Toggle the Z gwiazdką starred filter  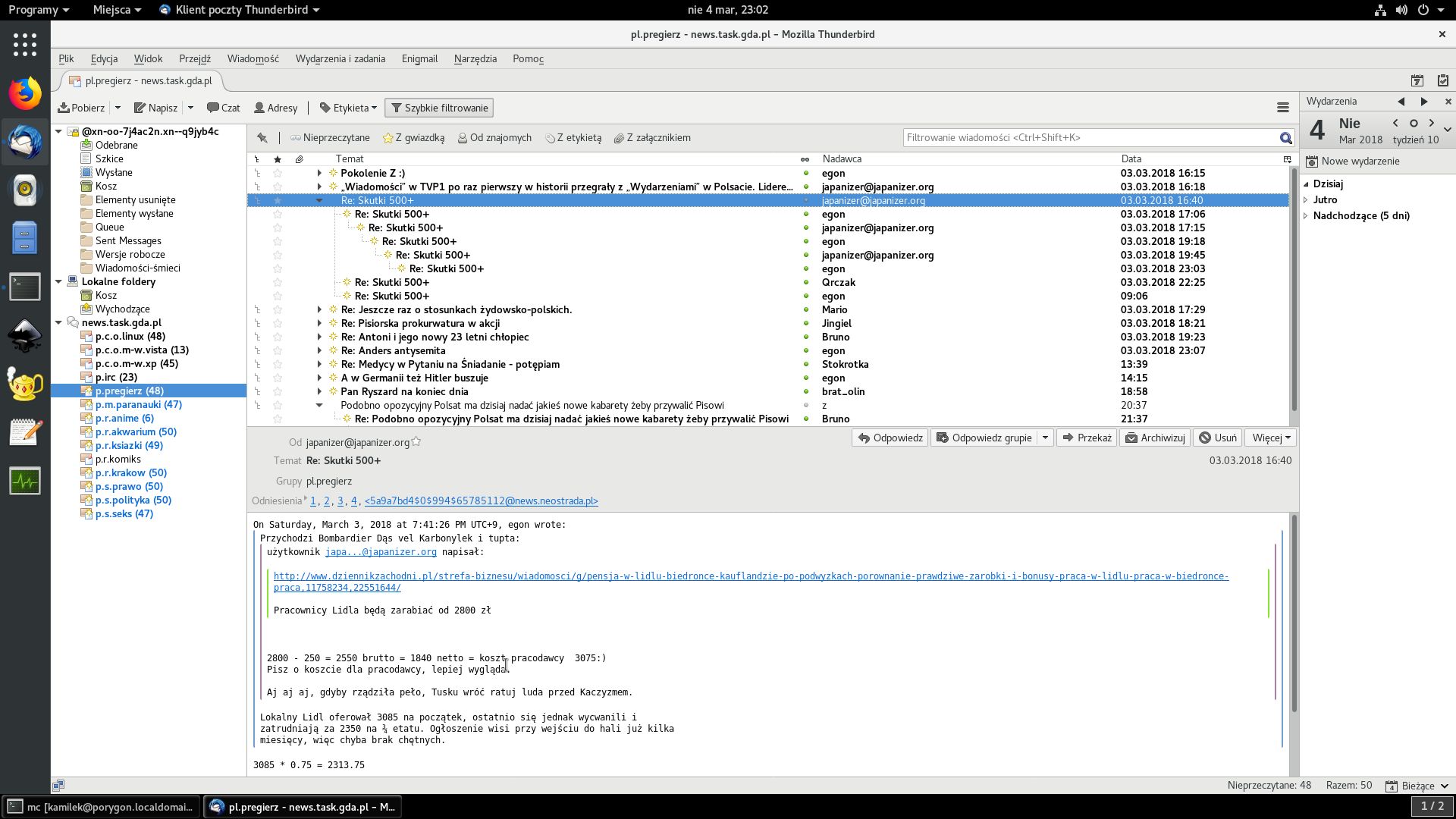tap(413, 138)
